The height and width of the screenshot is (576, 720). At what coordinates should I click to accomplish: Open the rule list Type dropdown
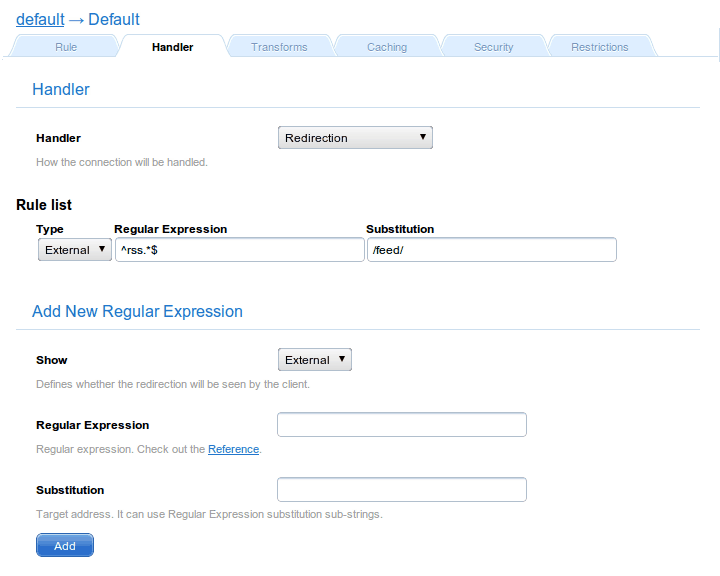pyautogui.click(x=75, y=250)
